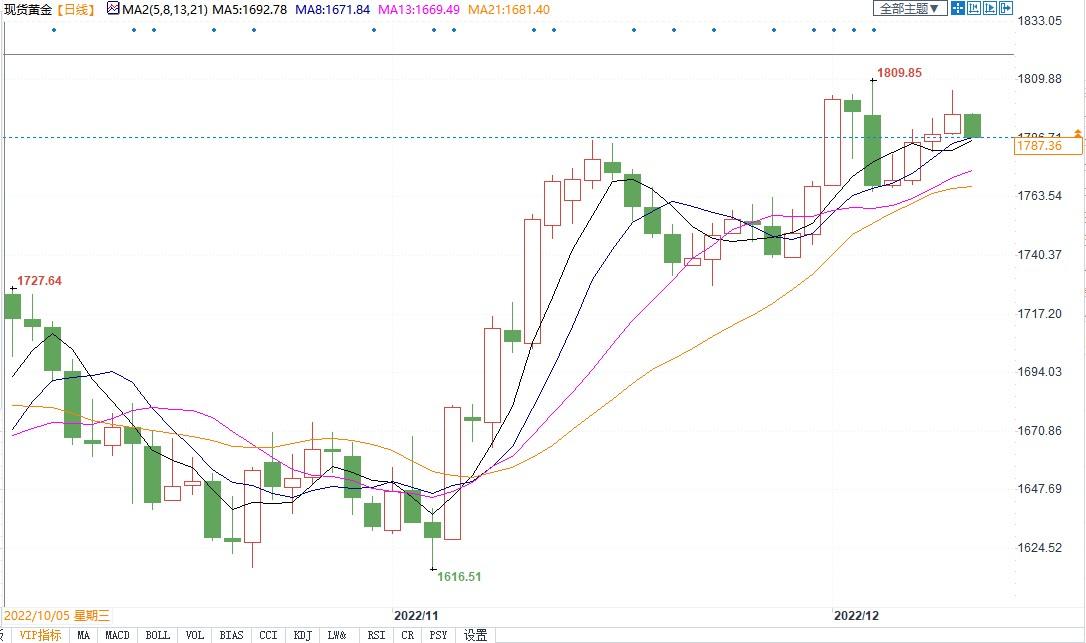
Task: Open the 日线 period selector
Action: (x=76, y=9)
